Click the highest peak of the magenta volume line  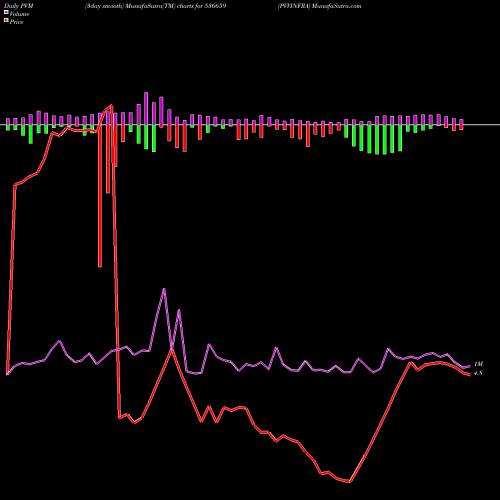pyautogui.click(x=164, y=289)
